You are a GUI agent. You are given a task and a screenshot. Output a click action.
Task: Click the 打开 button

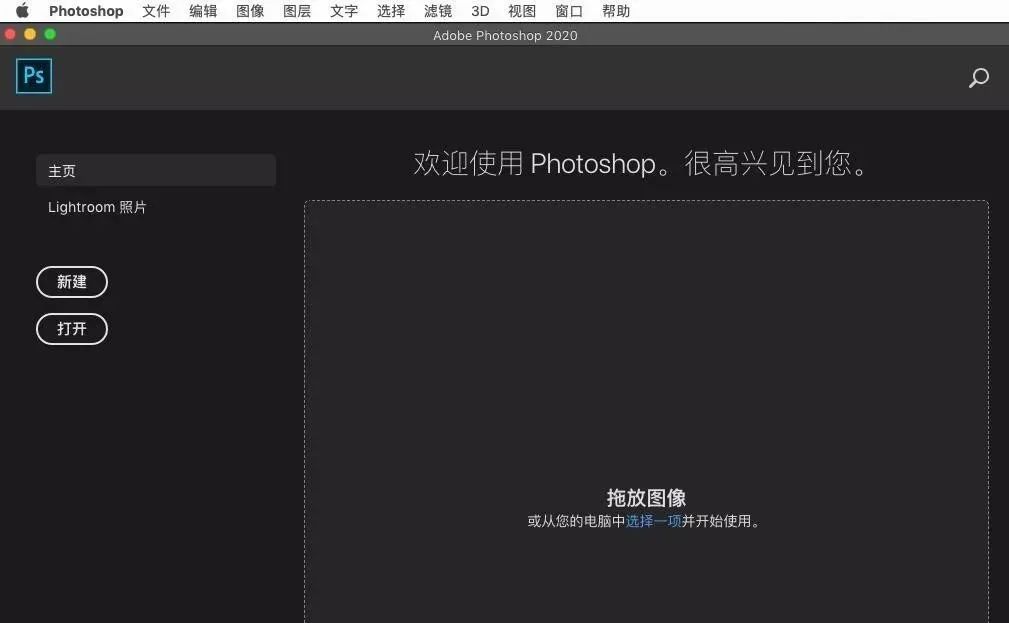(72, 329)
